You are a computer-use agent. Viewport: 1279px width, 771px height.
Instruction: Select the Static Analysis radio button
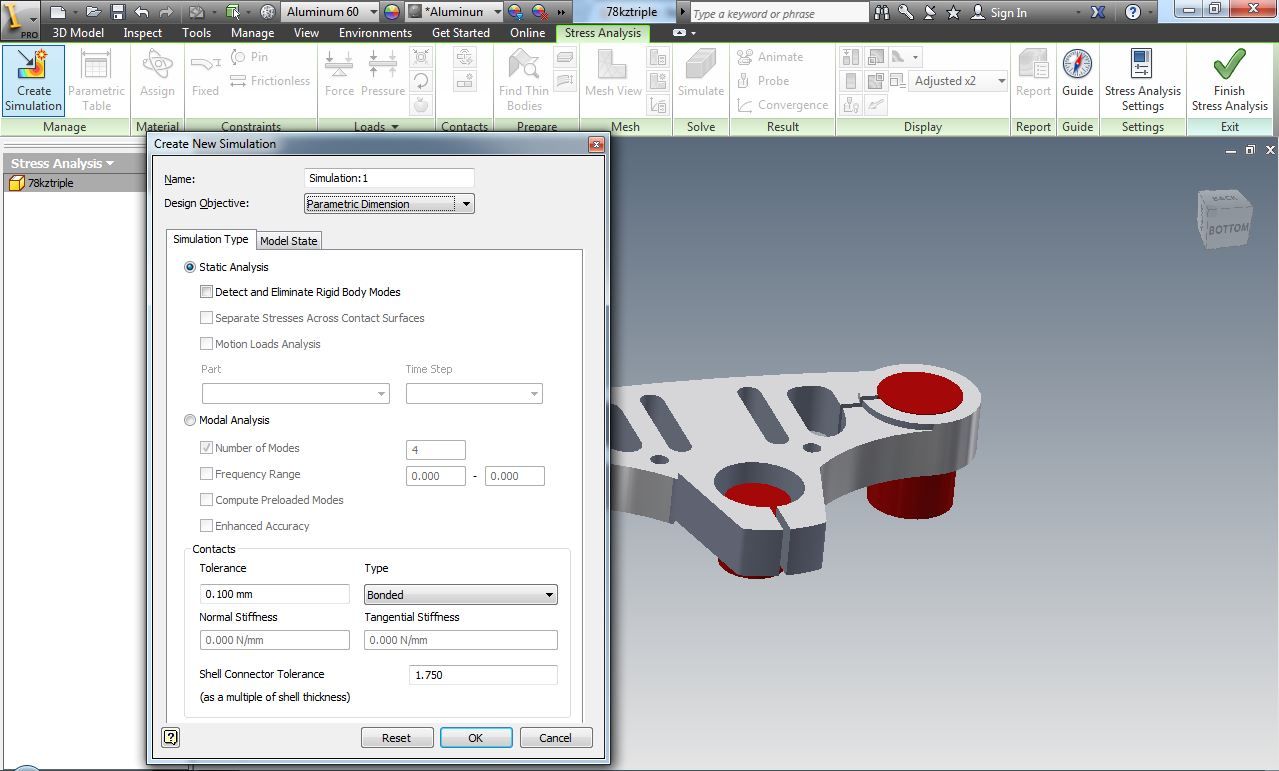pos(190,267)
